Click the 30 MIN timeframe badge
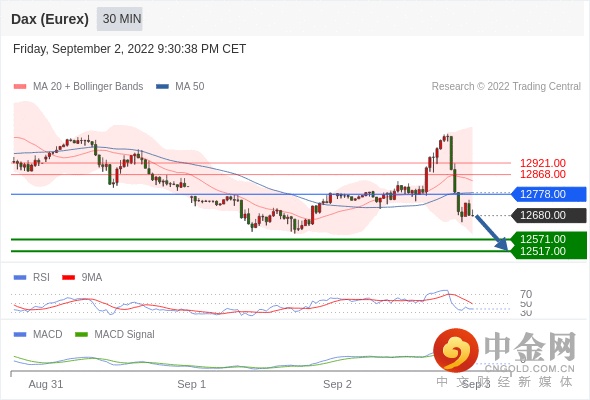 (x=120, y=19)
